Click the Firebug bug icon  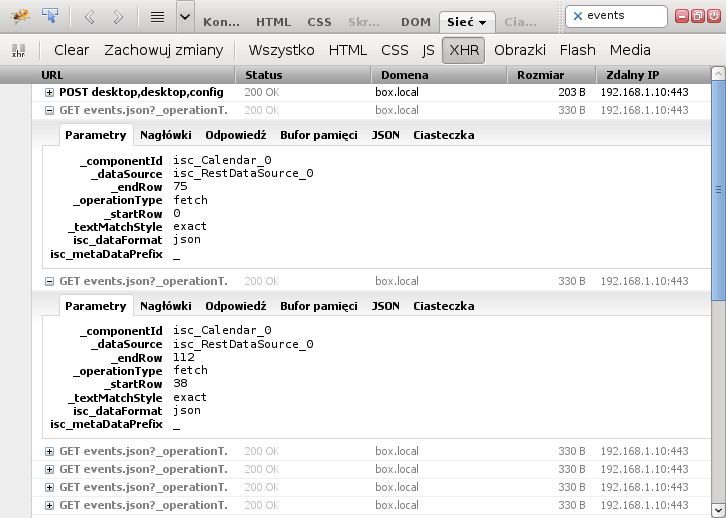[19, 16]
